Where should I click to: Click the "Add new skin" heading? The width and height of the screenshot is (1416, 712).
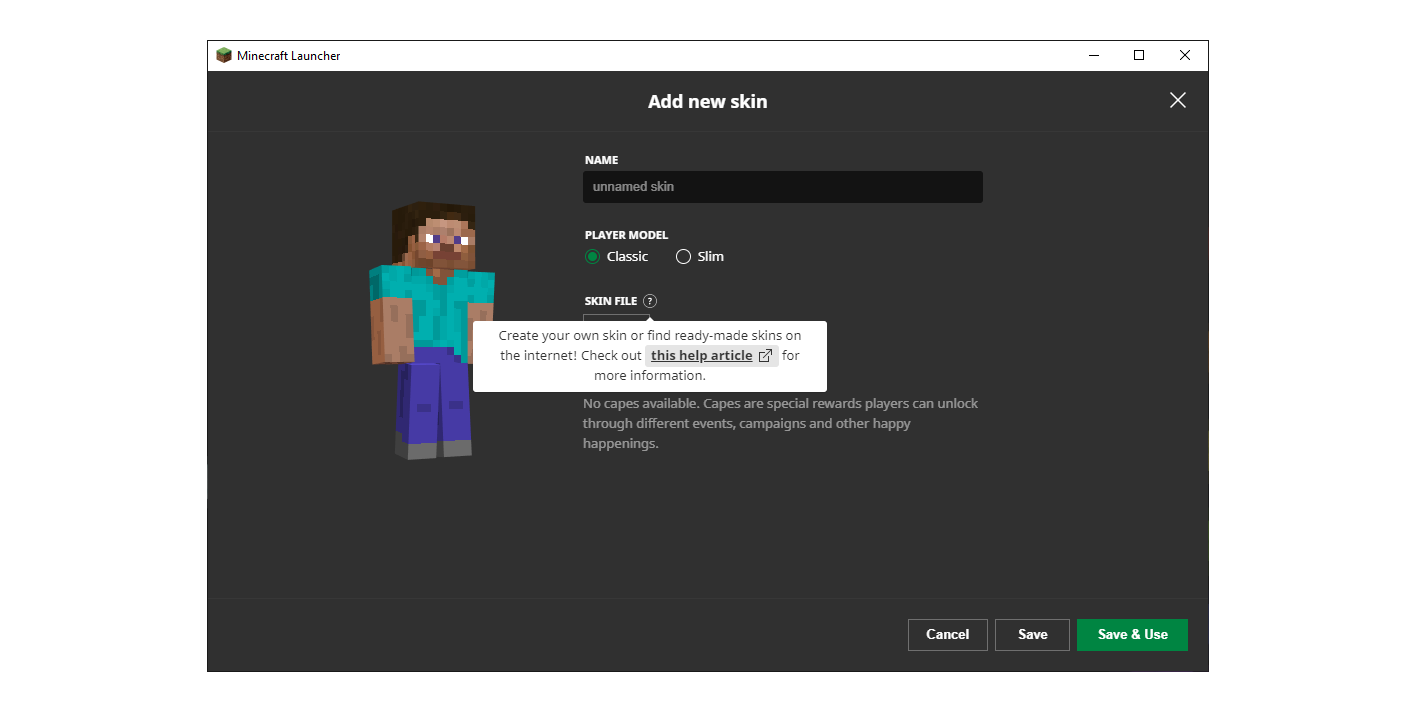(x=708, y=101)
